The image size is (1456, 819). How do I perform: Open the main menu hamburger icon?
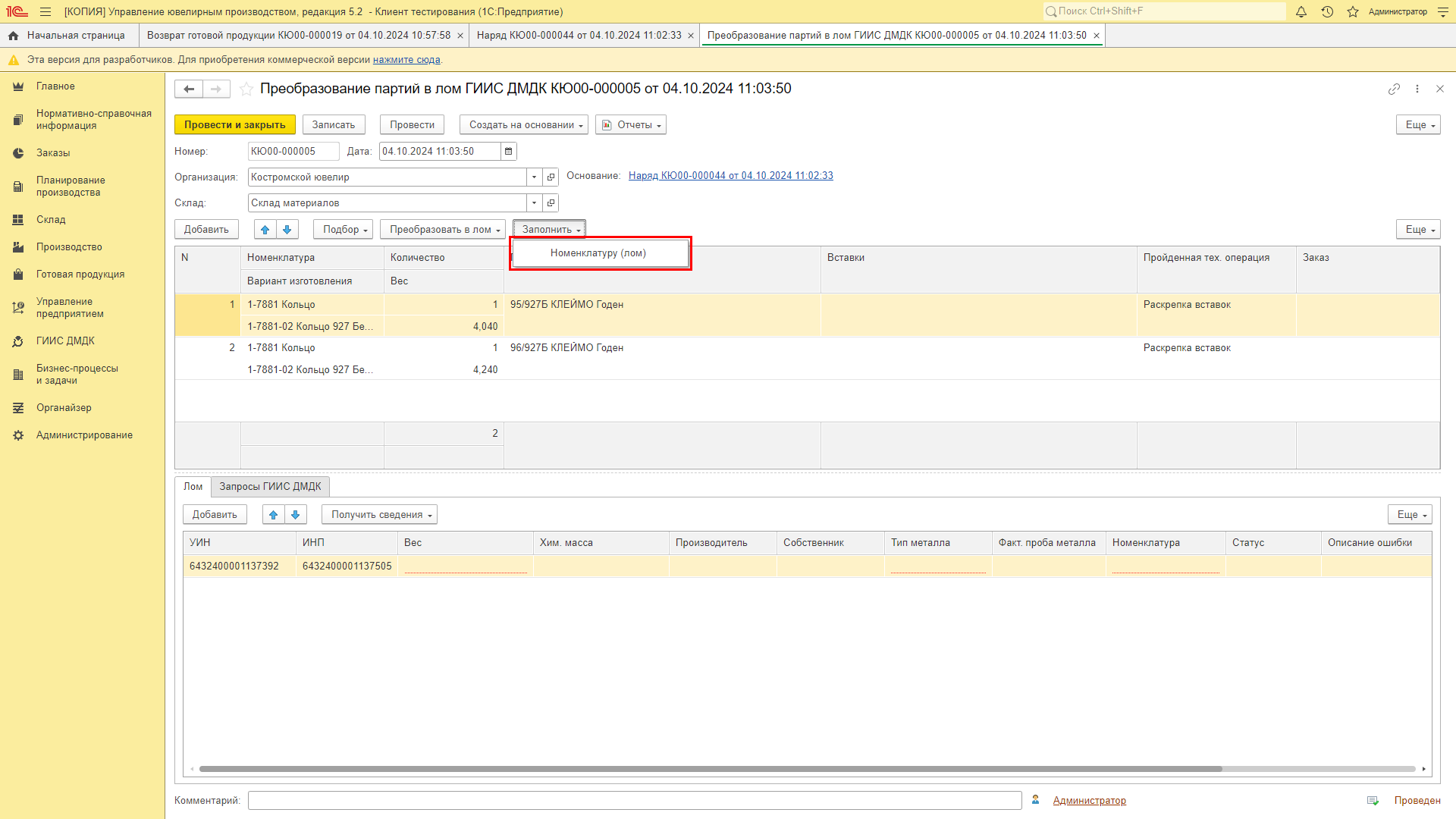(45, 12)
